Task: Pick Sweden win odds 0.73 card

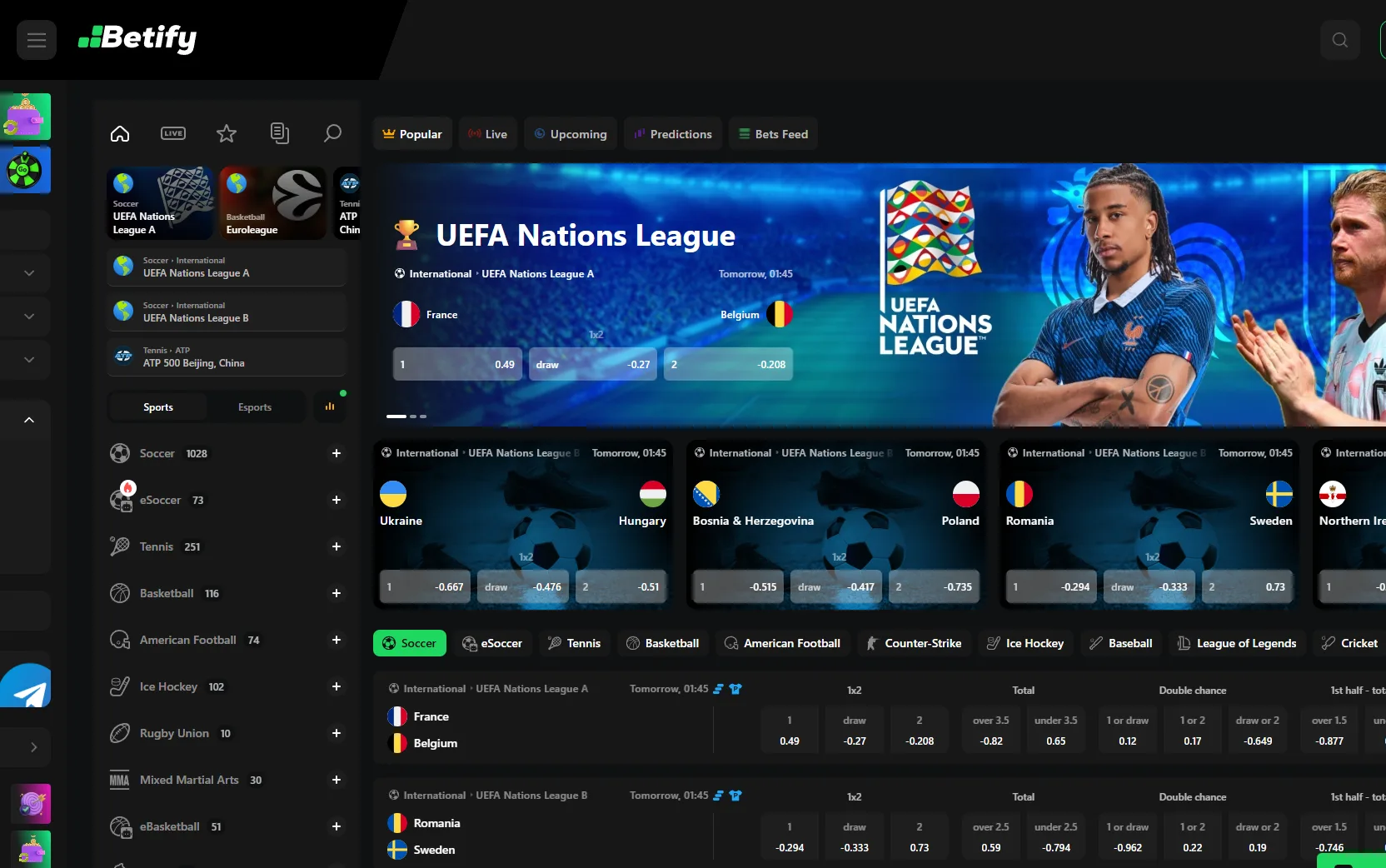Action: tap(1248, 586)
